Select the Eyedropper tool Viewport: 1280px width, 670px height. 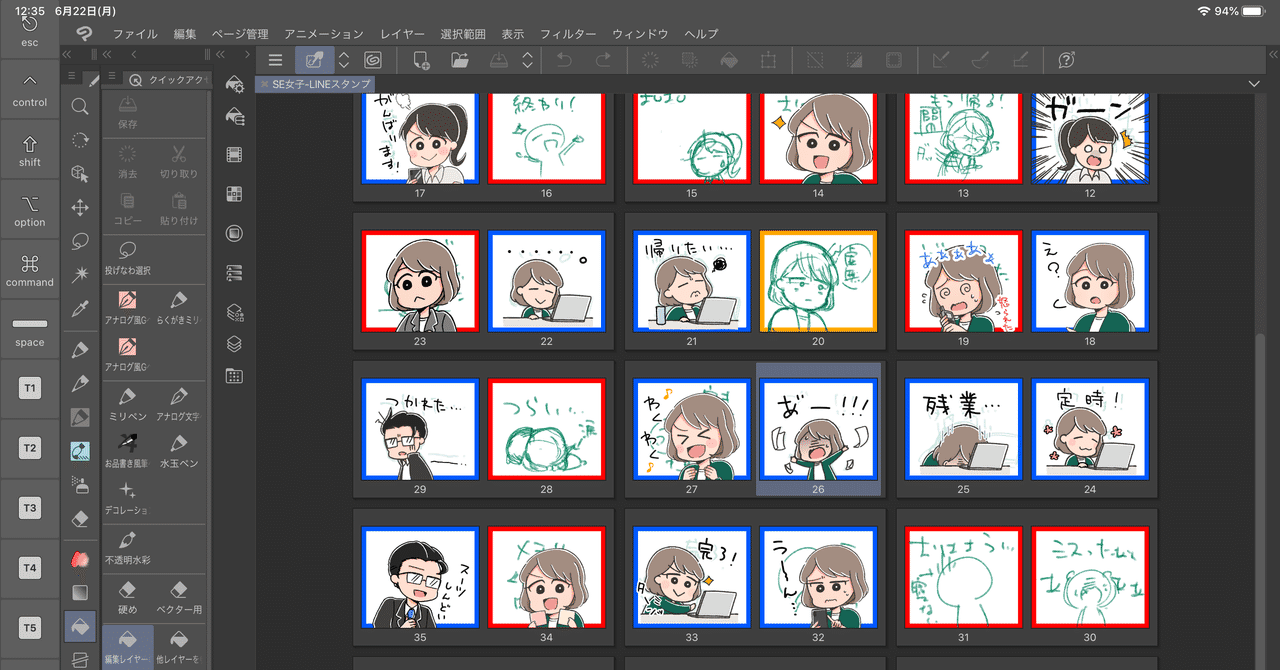point(80,309)
